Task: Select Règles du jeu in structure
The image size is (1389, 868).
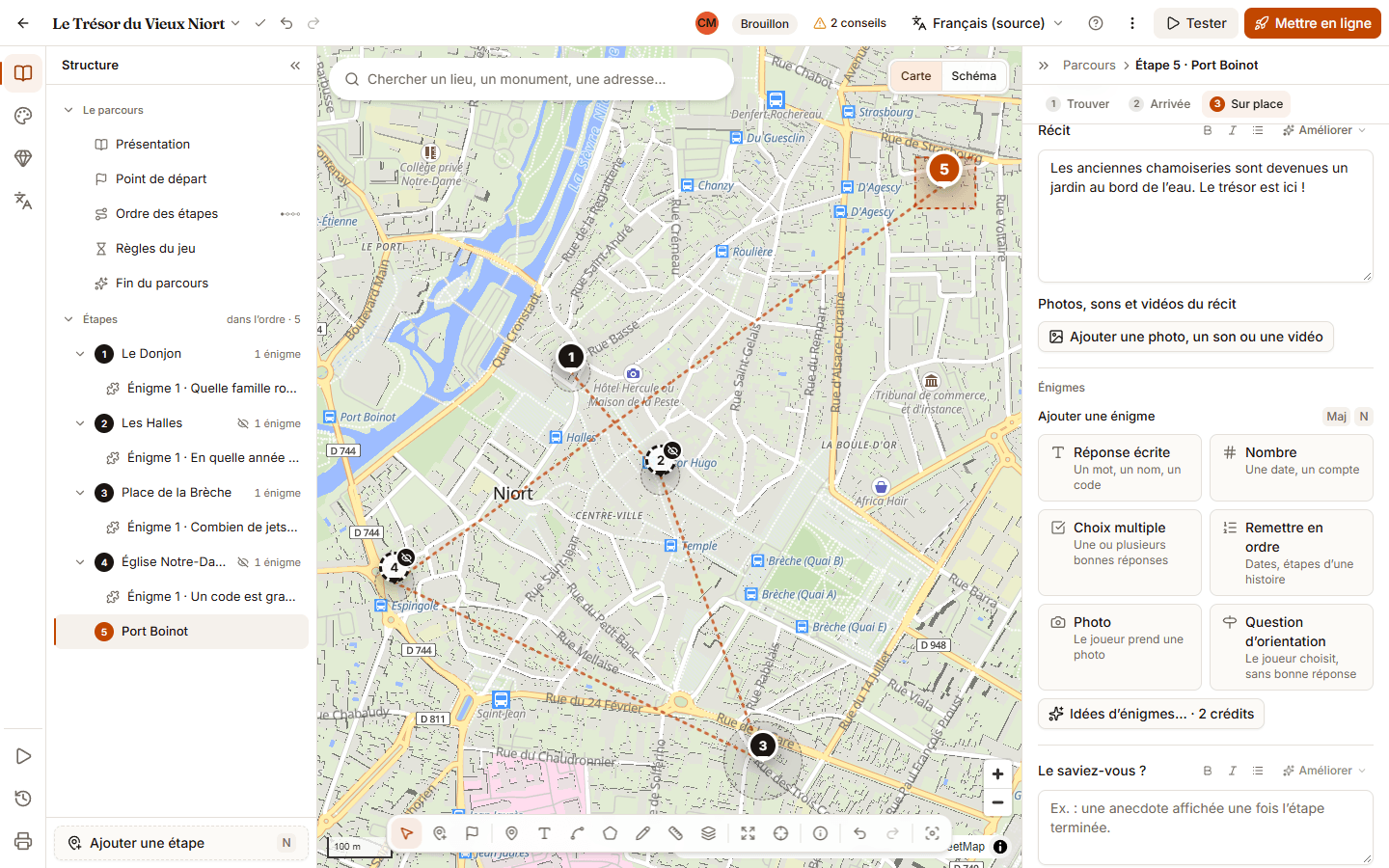Action: (155, 249)
